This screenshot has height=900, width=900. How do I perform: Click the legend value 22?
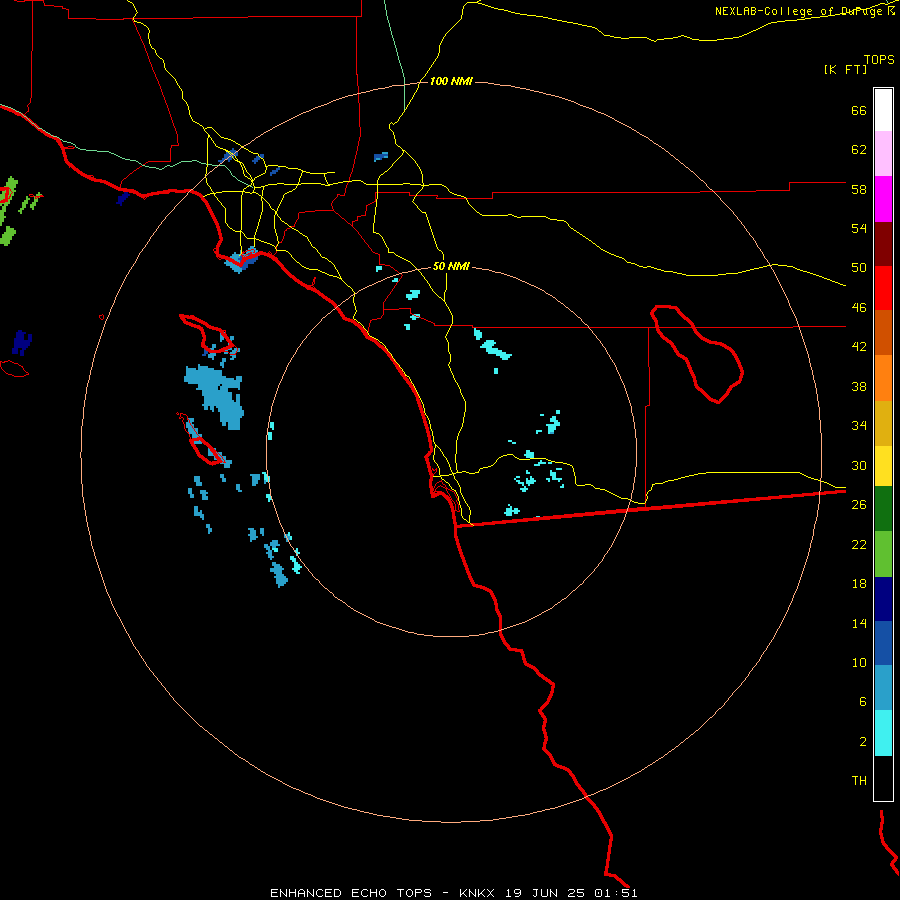pos(859,544)
